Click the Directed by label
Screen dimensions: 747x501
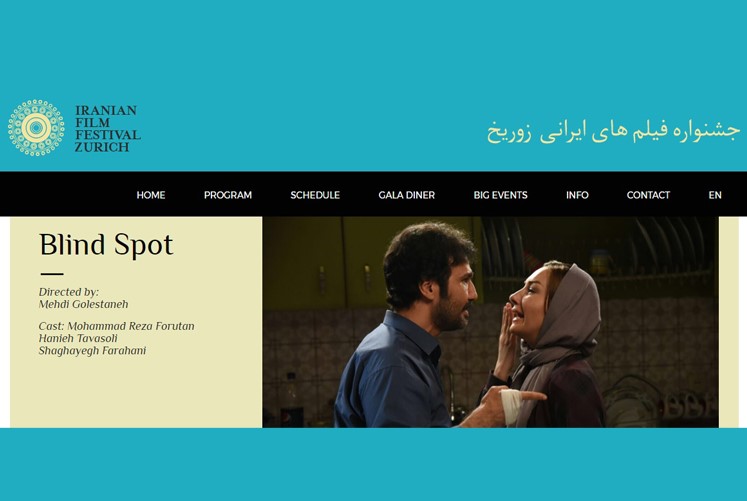69,291
